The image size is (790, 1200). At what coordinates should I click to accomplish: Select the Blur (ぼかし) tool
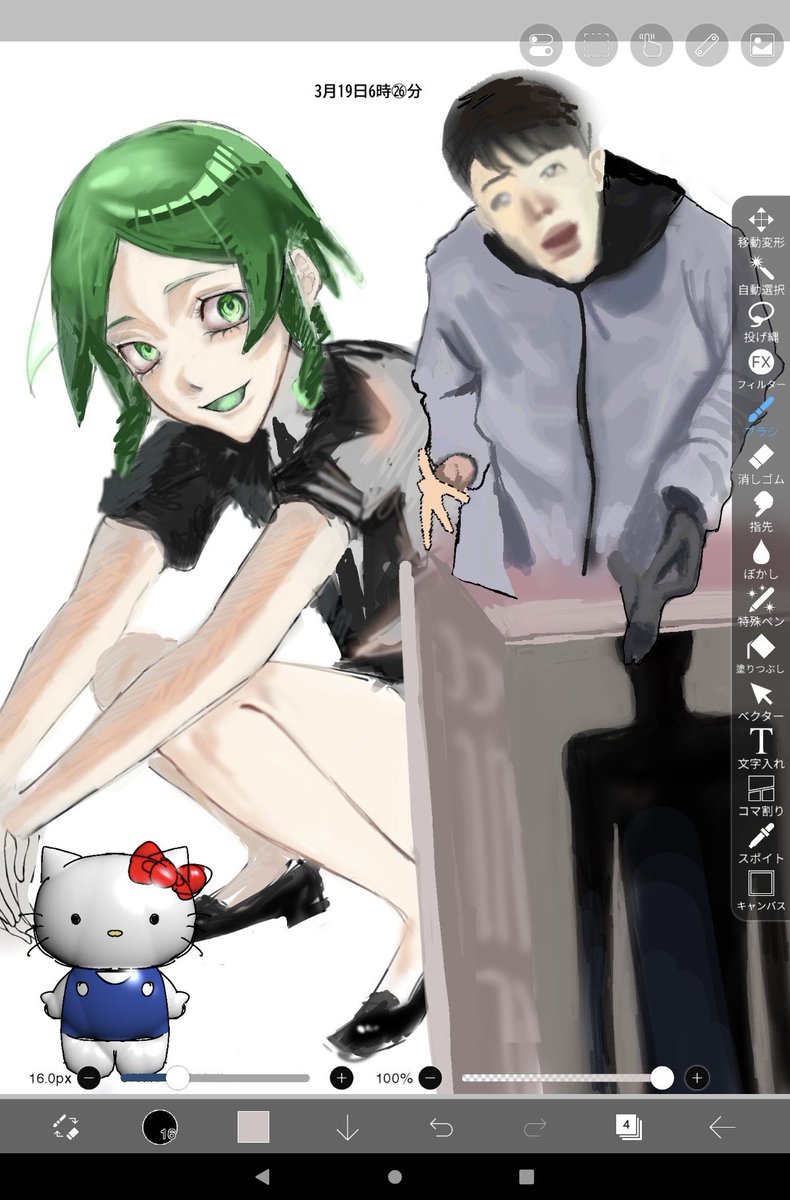pyautogui.click(x=761, y=559)
